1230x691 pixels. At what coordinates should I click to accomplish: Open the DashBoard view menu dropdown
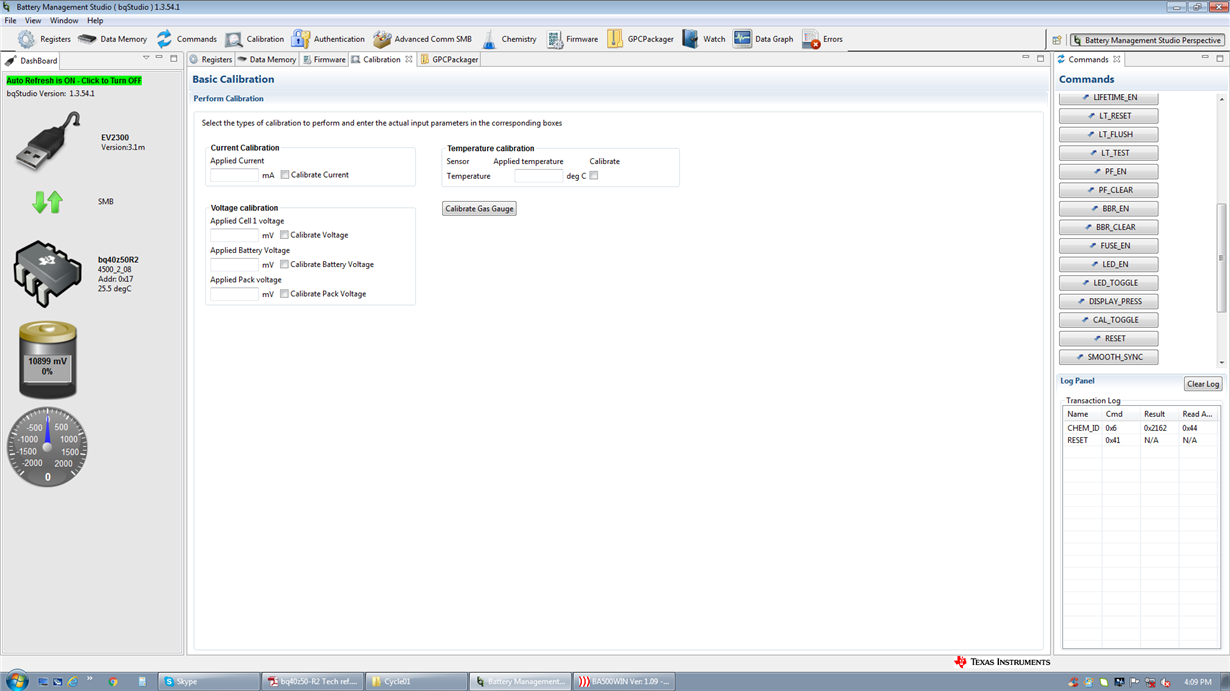pyautogui.click(x=146, y=59)
